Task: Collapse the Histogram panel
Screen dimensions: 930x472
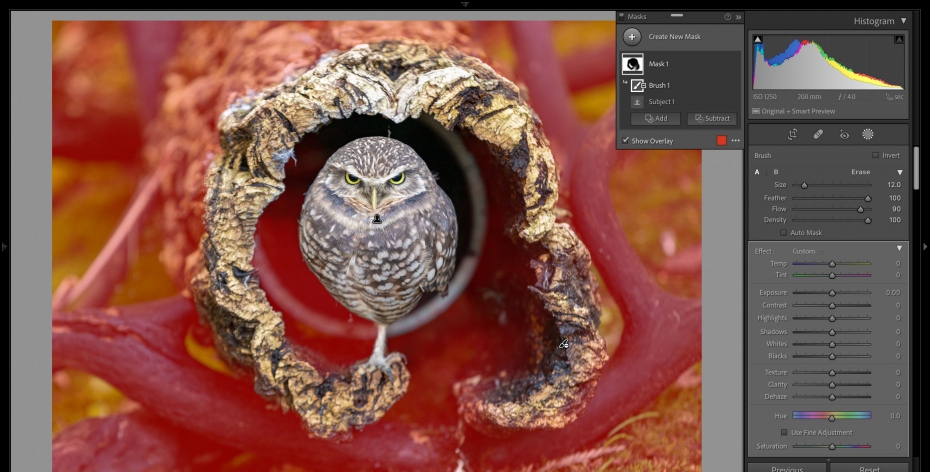Action: coord(903,21)
